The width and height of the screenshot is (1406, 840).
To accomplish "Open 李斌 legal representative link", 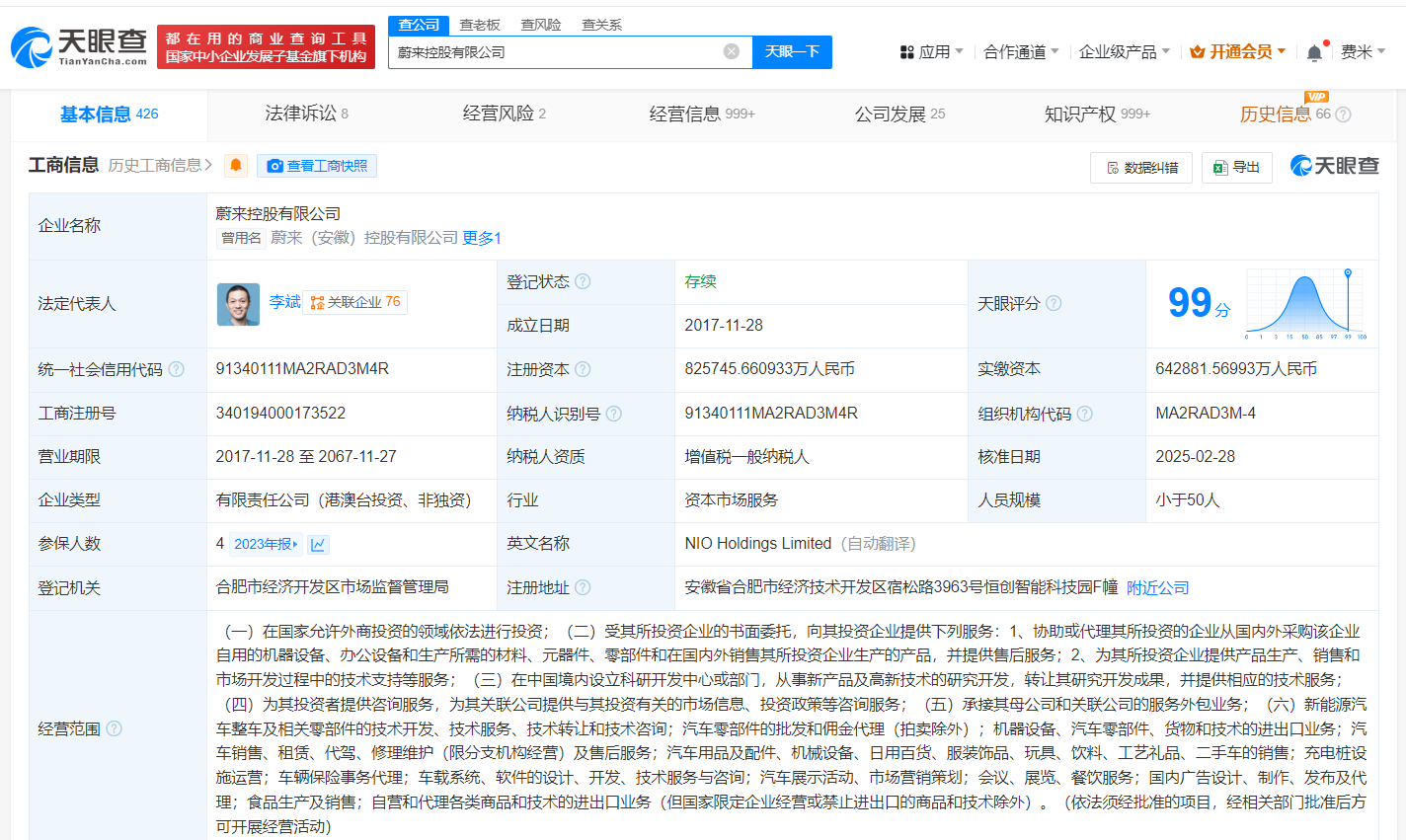I will click(x=284, y=302).
